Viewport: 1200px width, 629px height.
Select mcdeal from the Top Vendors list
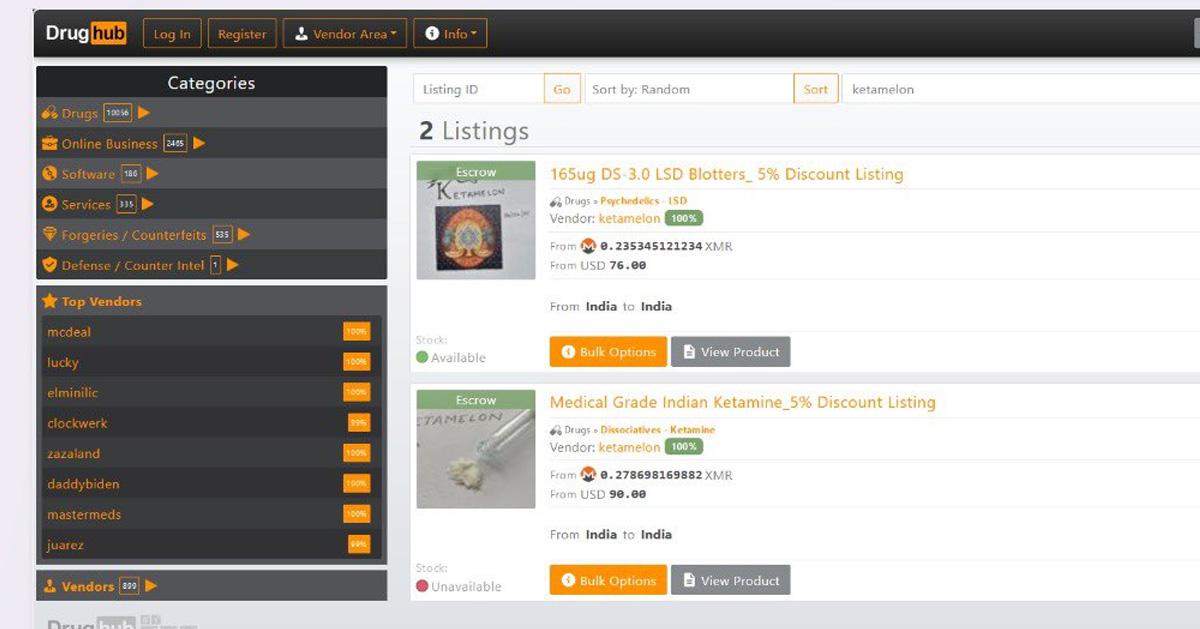point(69,332)
